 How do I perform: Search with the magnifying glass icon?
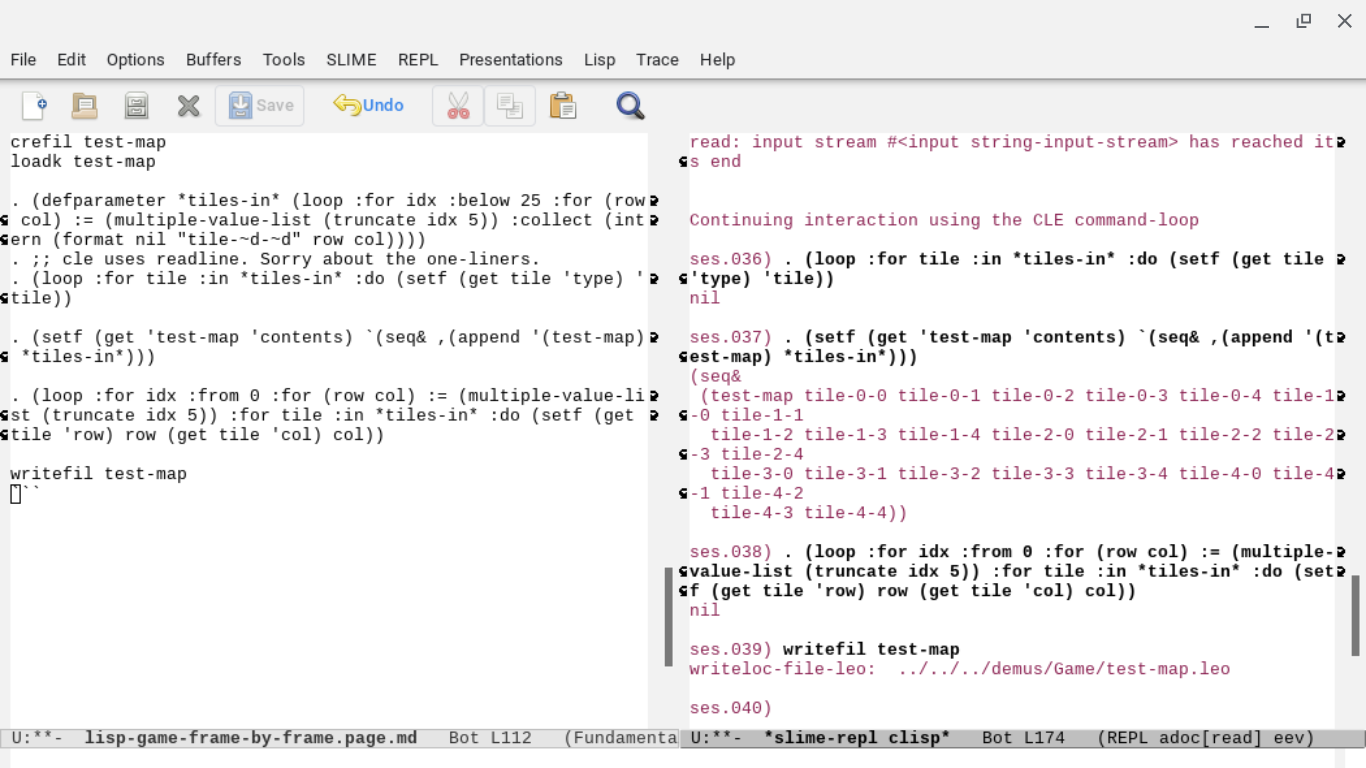click(x=630, y=105)
